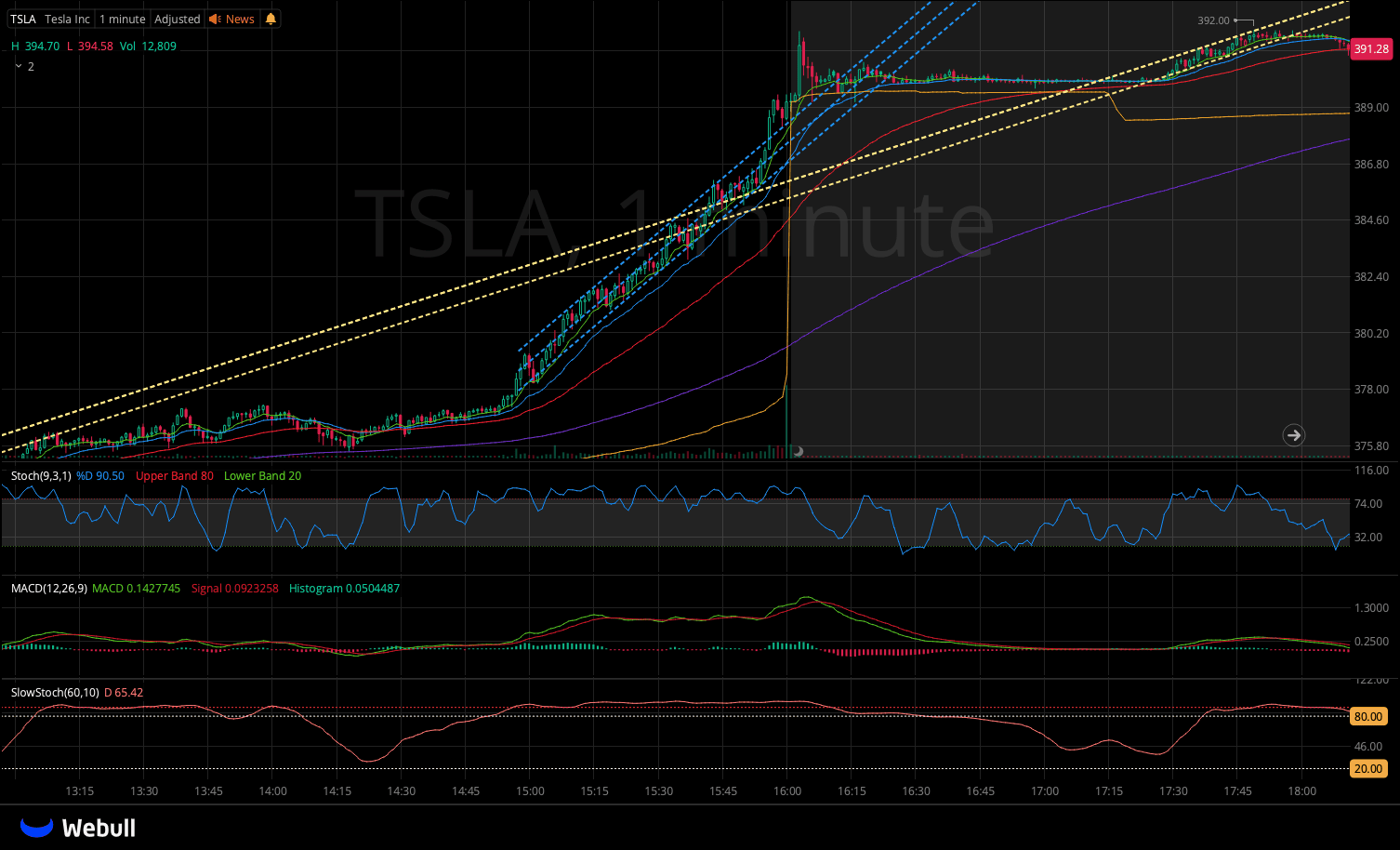Open the Adjusted price setting selector
Image resolution: width=1400 pixels, height=850 pixels.
178,19
